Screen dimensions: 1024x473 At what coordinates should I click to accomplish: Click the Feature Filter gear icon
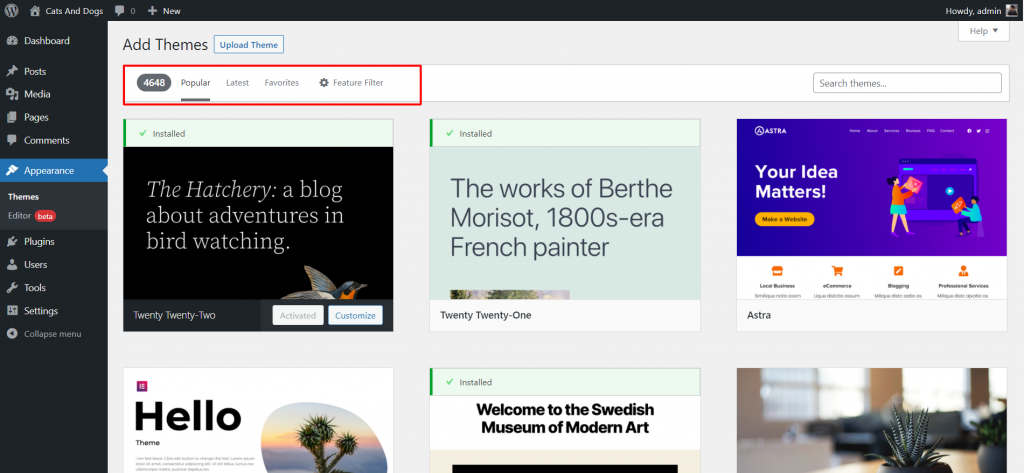pos(324,83)
